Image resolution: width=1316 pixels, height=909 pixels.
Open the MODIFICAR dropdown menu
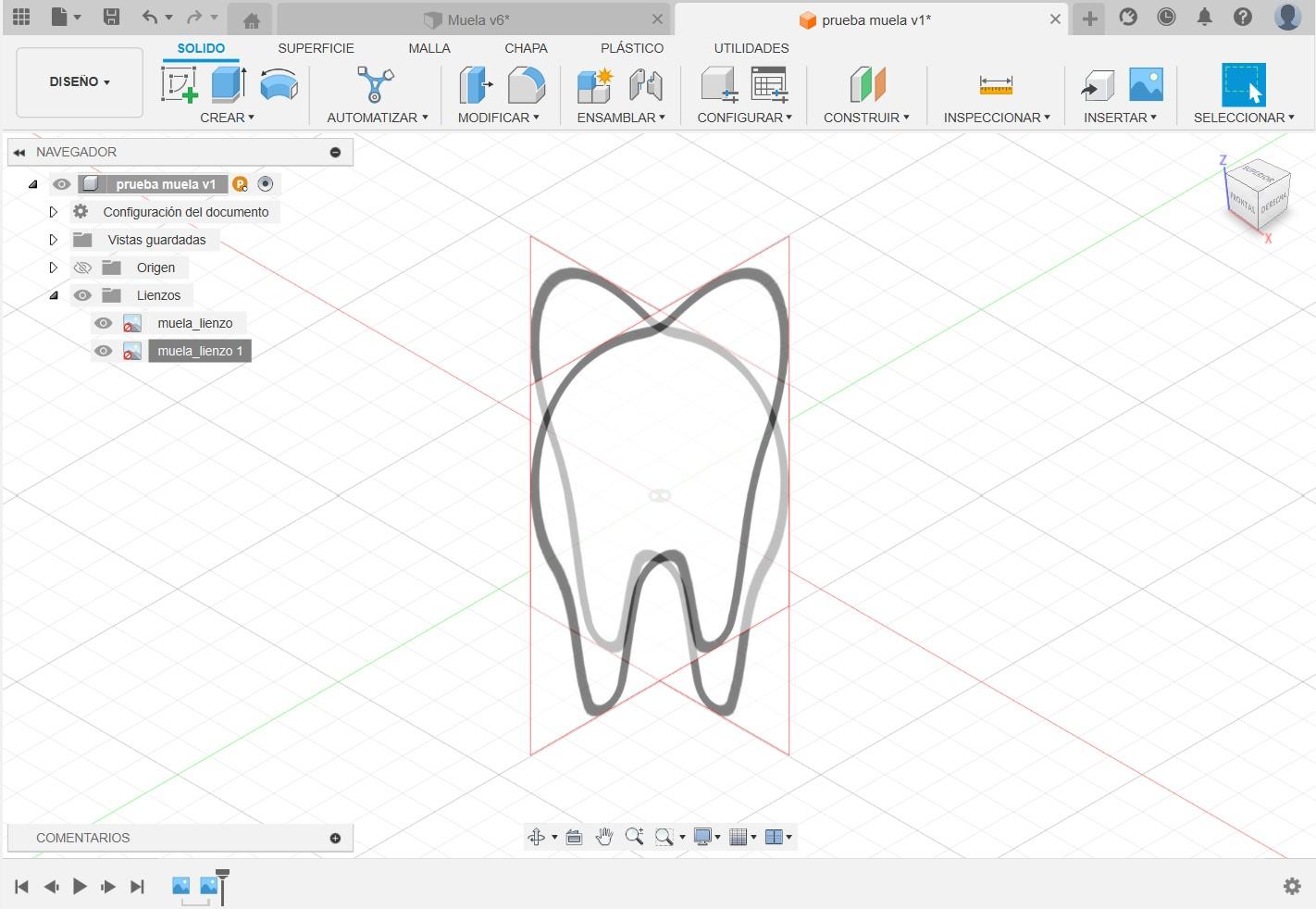click(498, 118)
